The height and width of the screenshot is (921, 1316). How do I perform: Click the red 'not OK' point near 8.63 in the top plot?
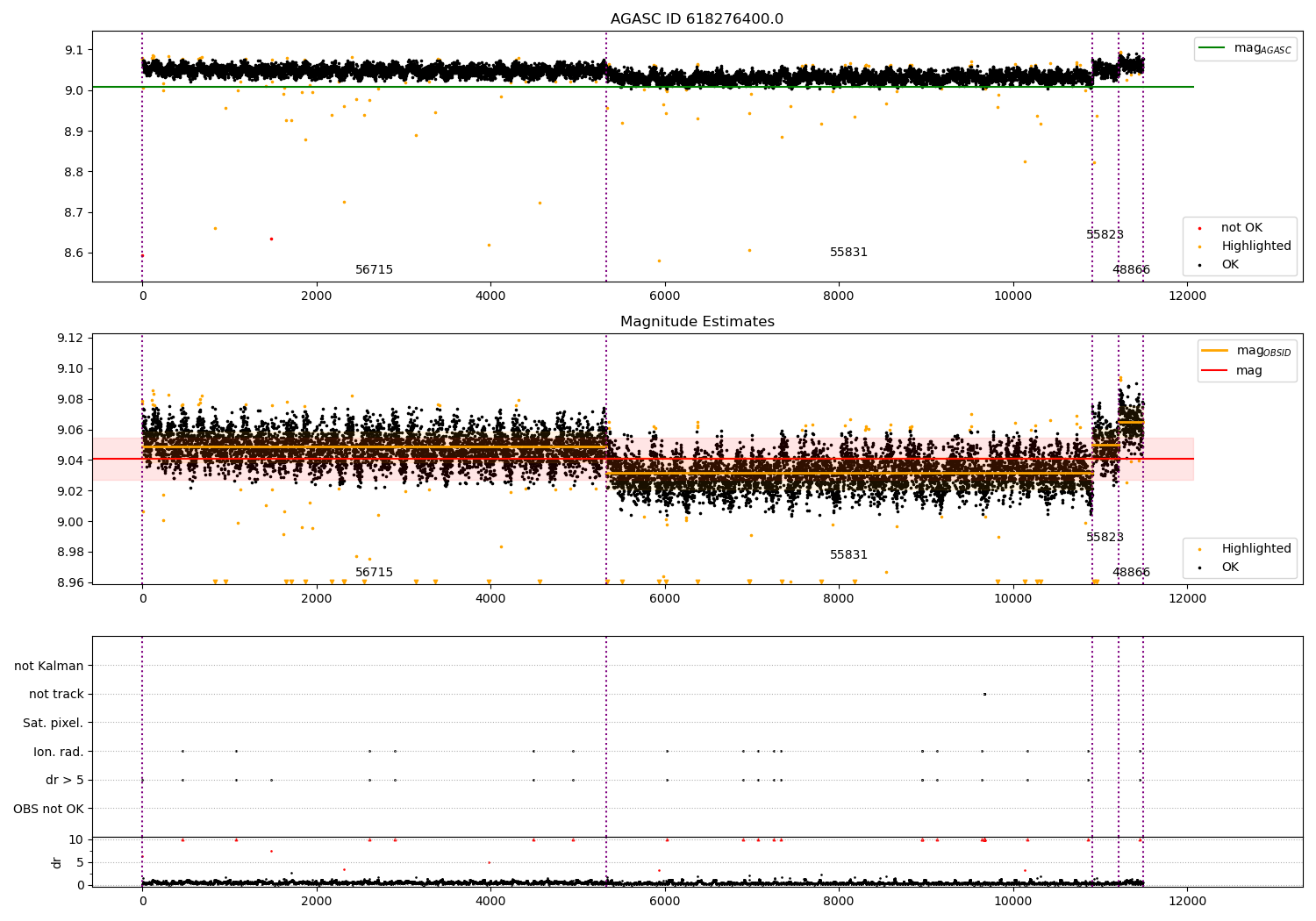click(271, 239)
